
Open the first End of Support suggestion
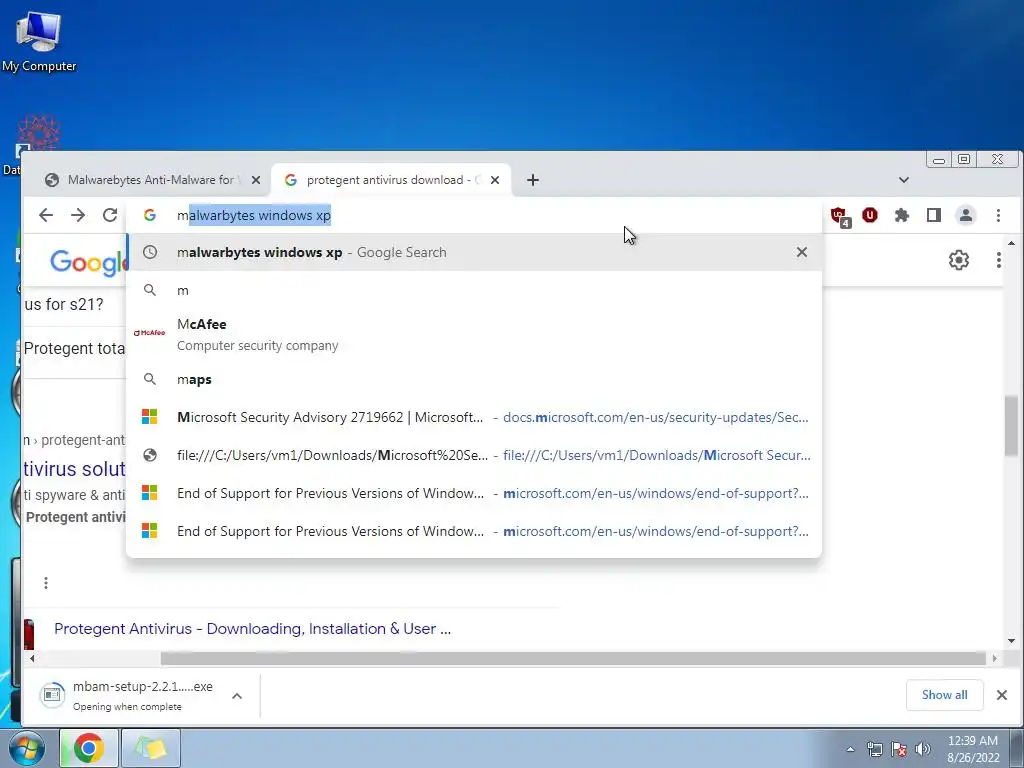(x=474, y=493)
